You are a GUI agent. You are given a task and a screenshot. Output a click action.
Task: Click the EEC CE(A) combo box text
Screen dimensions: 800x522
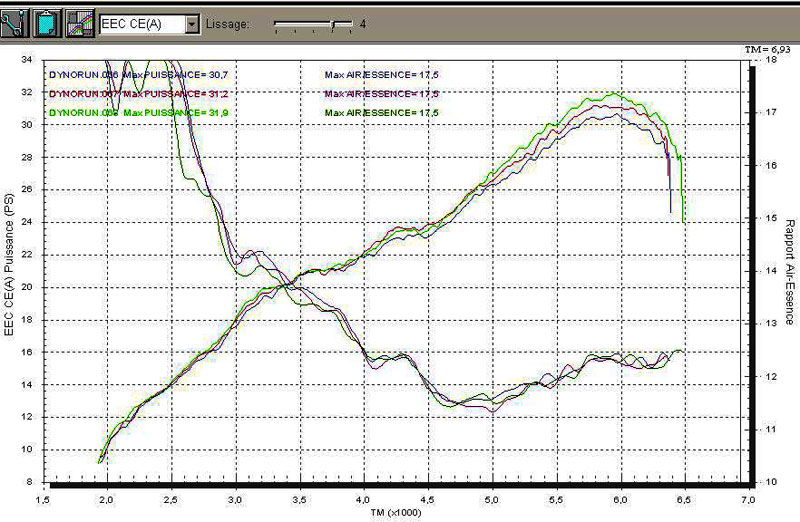140,22
